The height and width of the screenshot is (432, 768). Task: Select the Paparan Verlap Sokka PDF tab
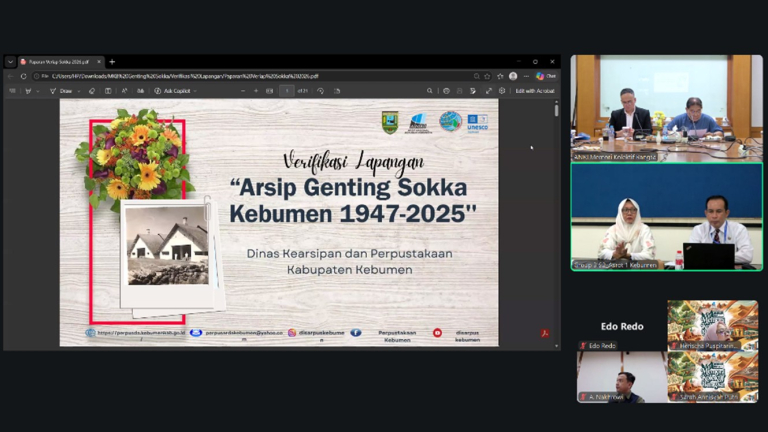[x=61, y=62]
